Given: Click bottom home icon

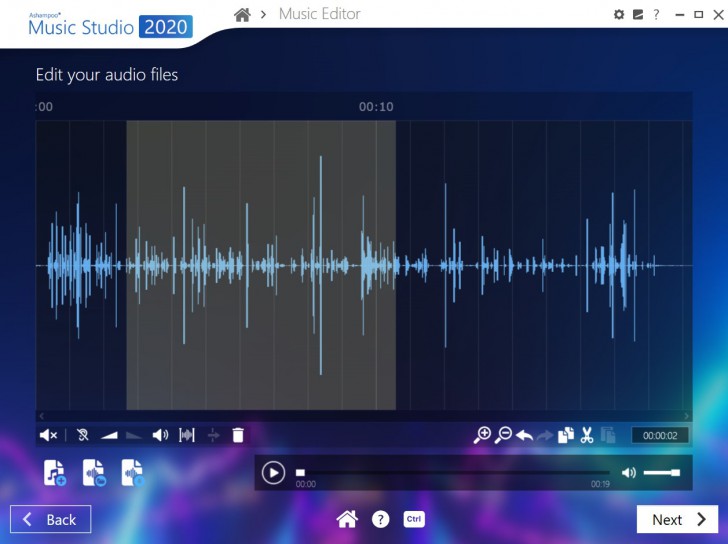Looking at the screenshot, I should coord(347,519).
